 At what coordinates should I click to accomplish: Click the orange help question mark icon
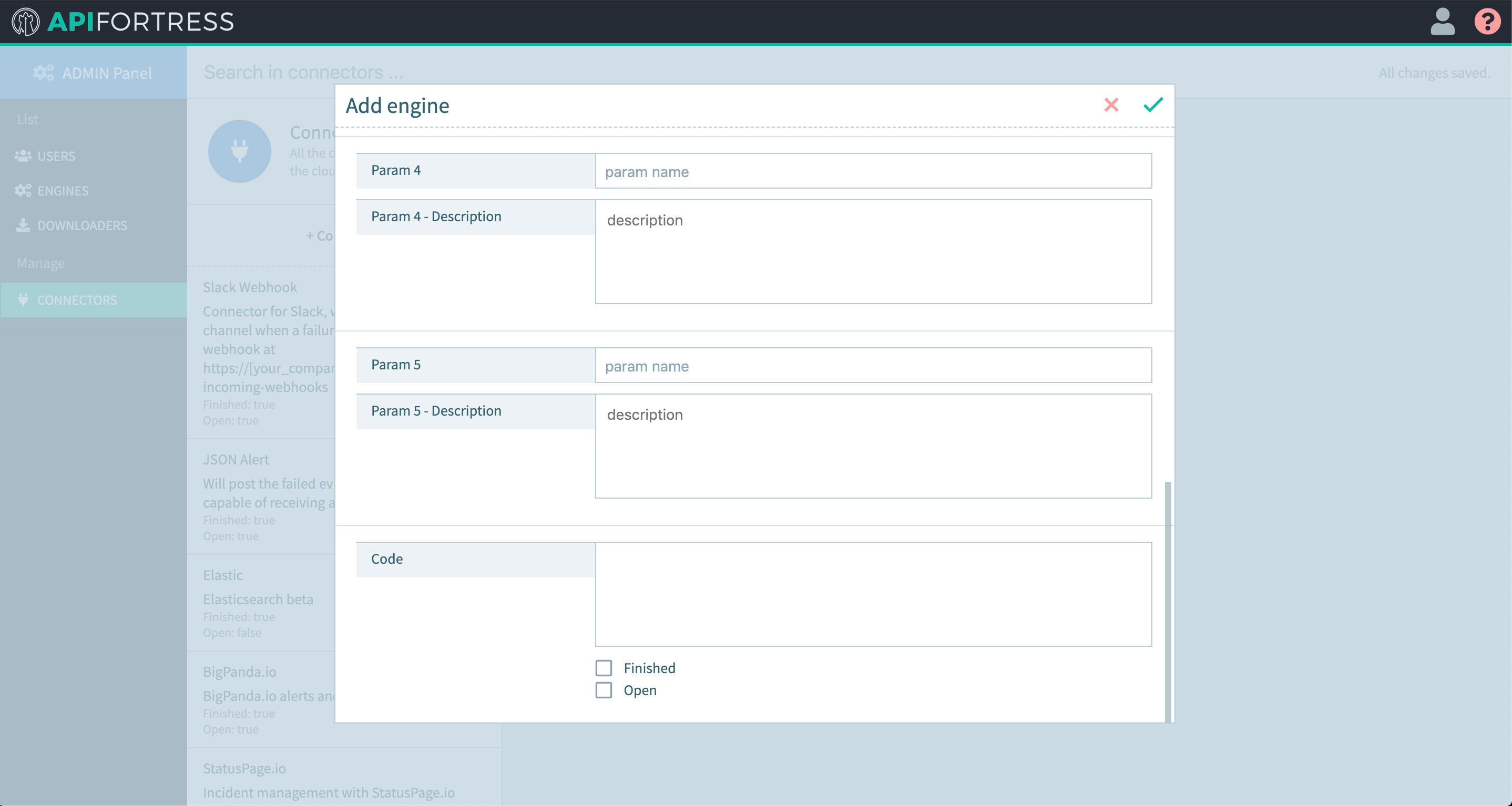coord(1488,22)
